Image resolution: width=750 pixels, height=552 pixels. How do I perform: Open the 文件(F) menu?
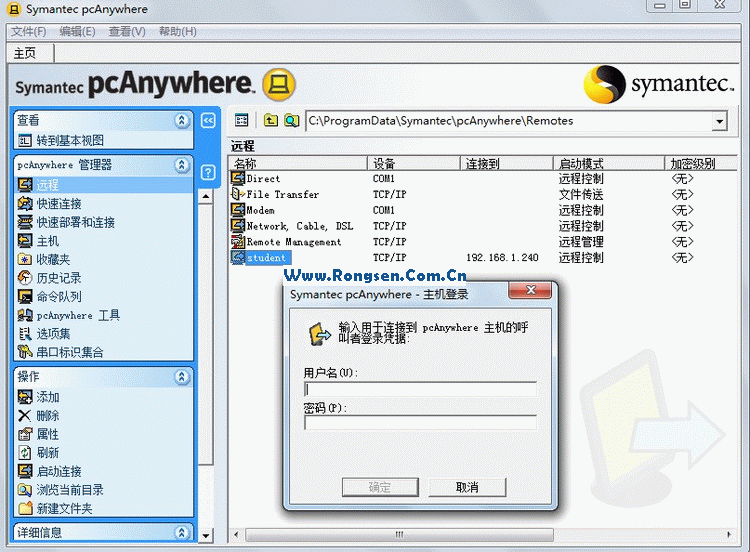28,31
